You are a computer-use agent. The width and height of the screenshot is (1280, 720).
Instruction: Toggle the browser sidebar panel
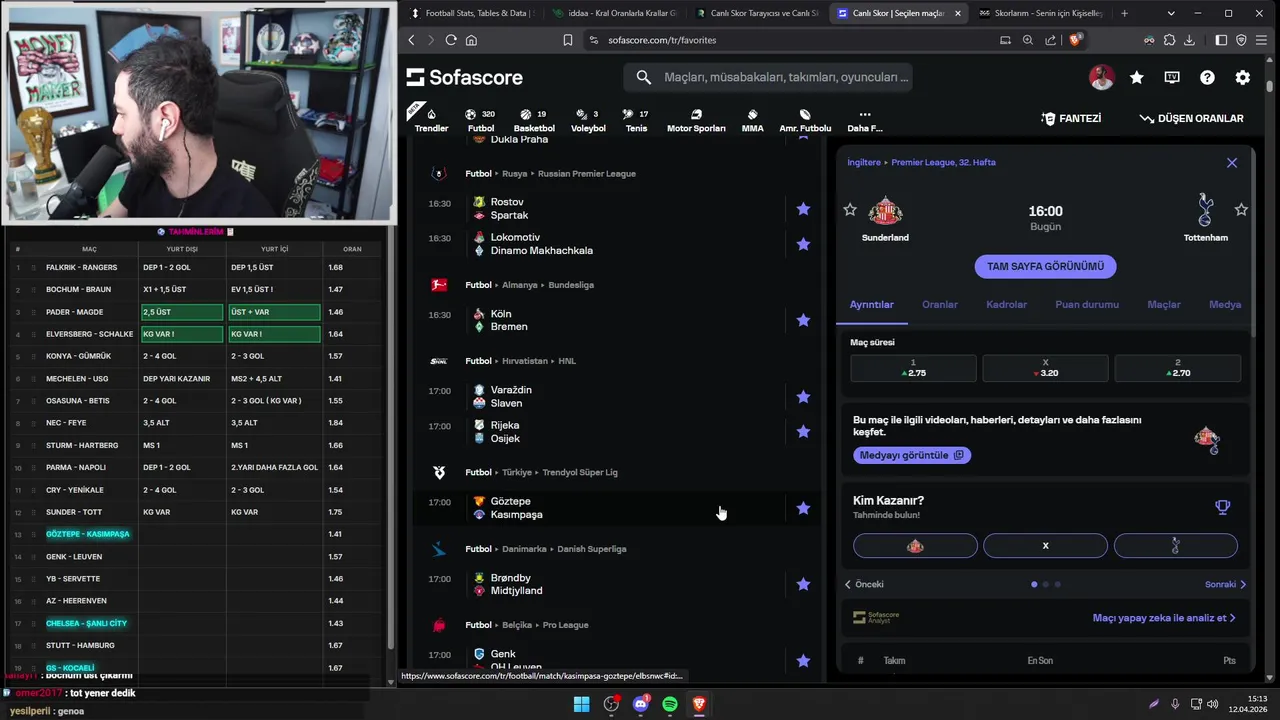(x=1221, y=40)
